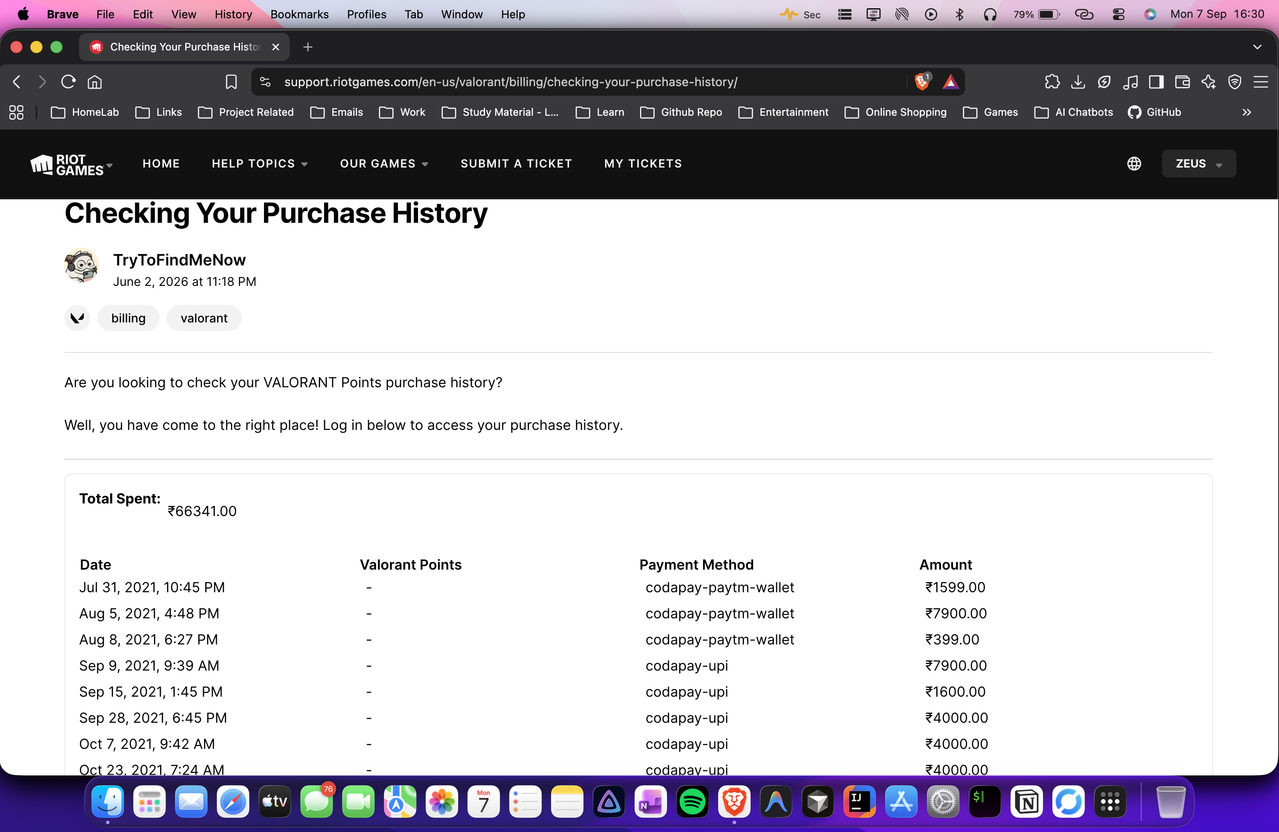Click the Valorant Points column header
Viewport: 1279px width, 832px height.
tap(410, 564)
